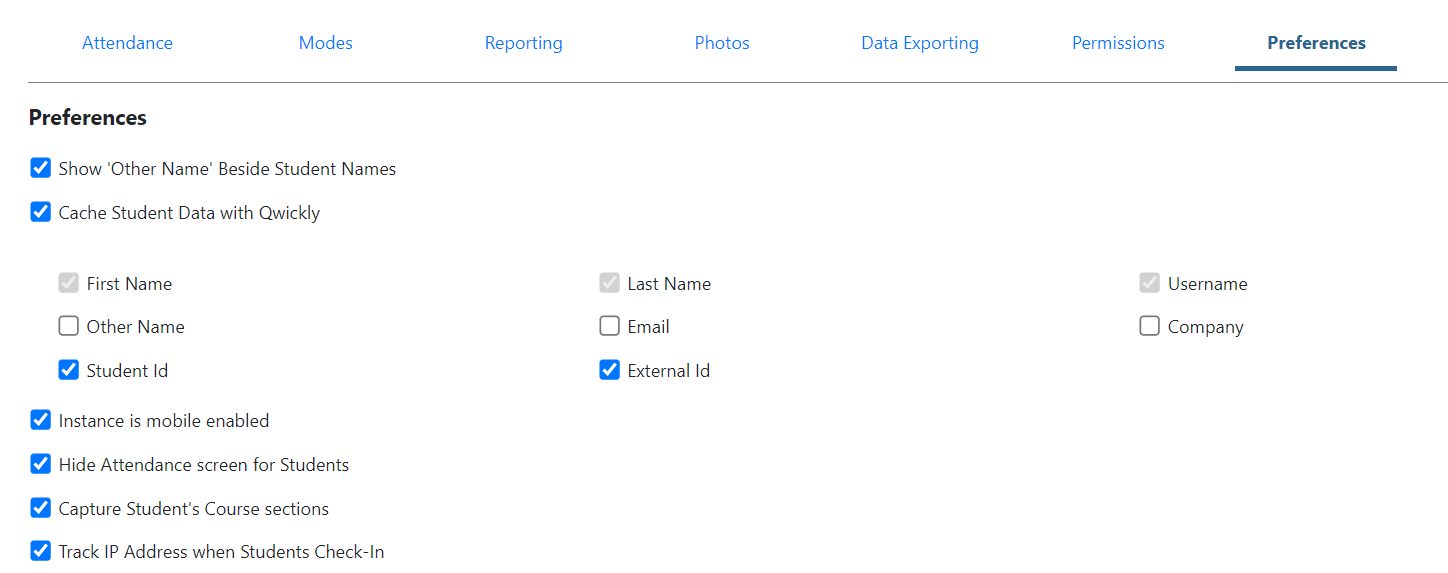Open the Data Exporting tab
This screenshot has height=573, width=1448.
(x=920, y=43)
